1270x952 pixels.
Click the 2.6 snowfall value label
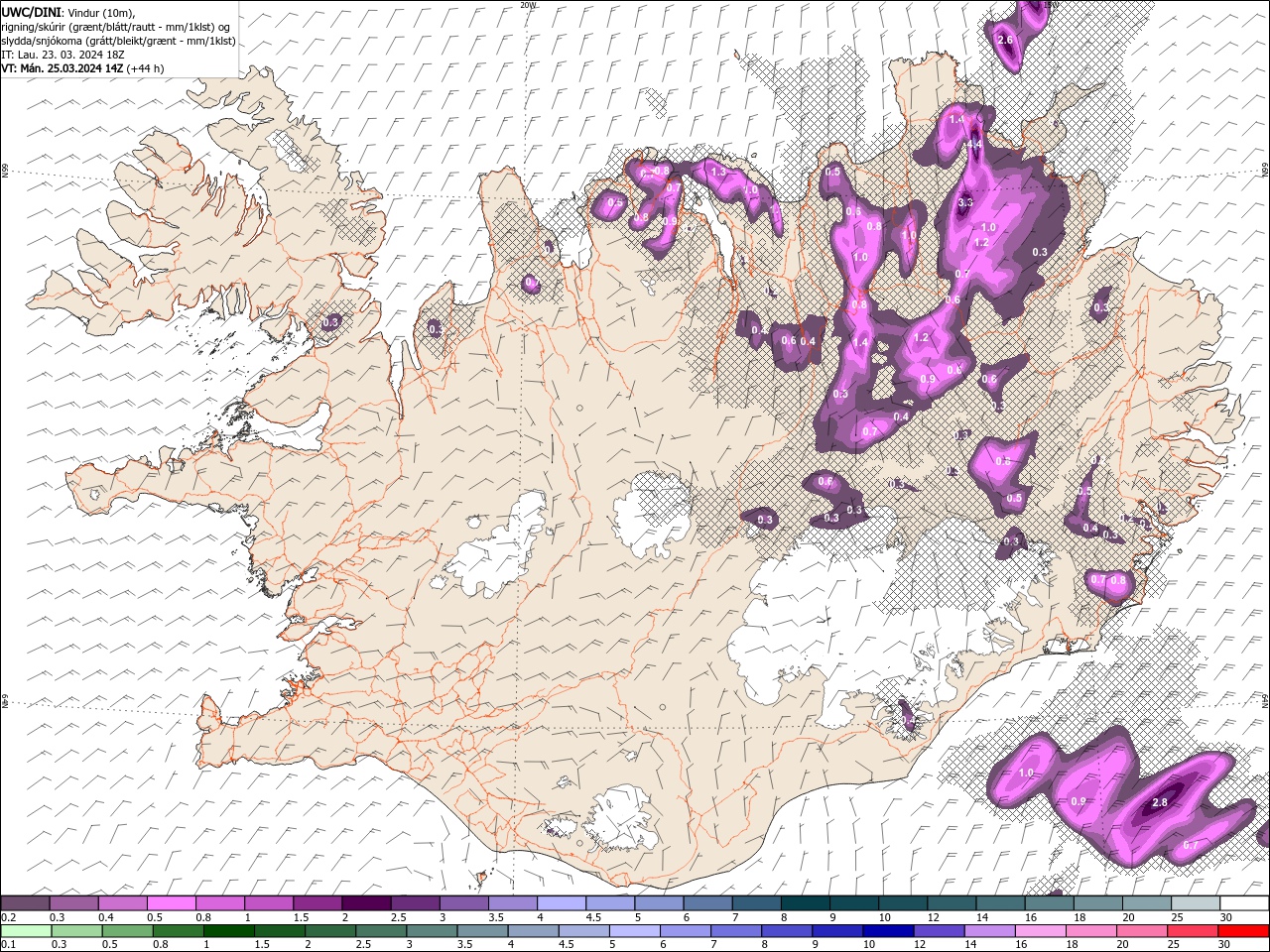coord(1004,40)
